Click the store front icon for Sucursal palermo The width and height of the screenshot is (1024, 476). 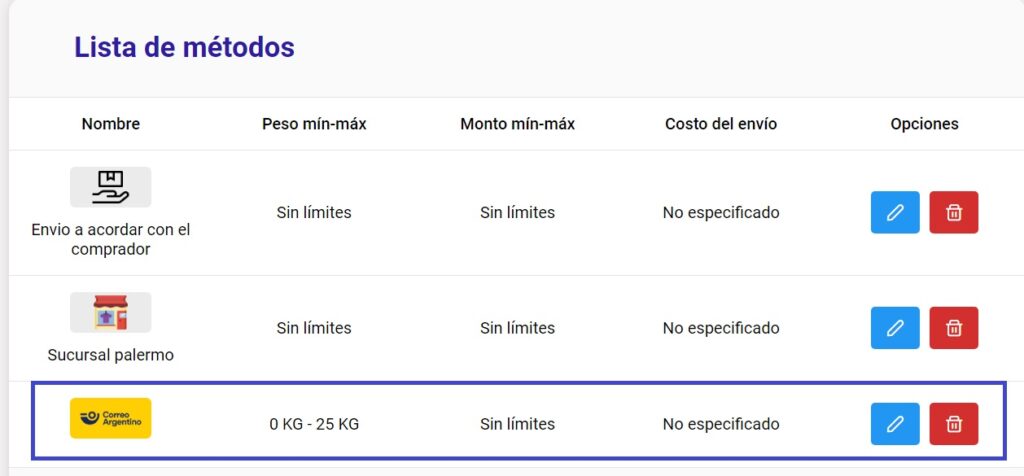[110, 313]
